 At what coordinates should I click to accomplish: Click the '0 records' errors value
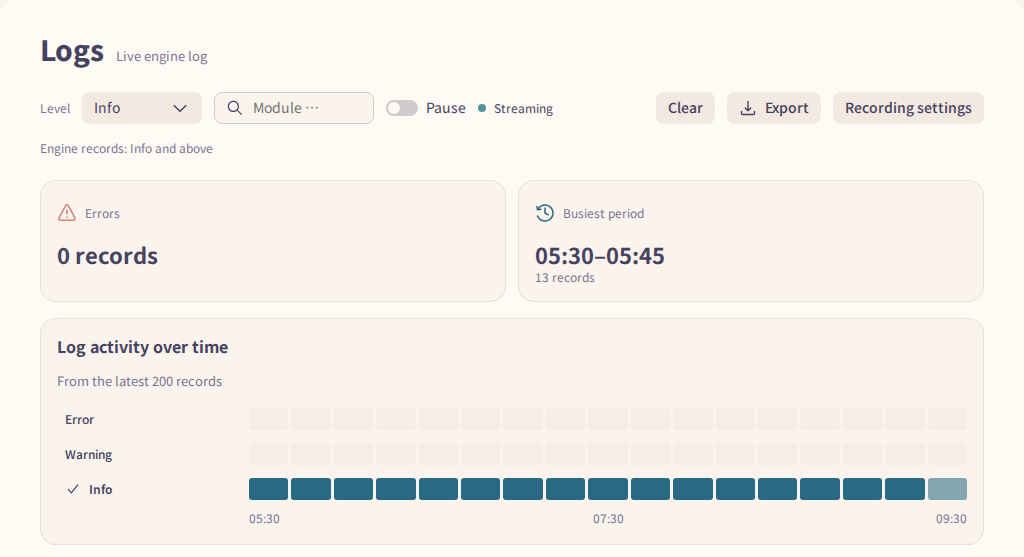coord(108,256)
